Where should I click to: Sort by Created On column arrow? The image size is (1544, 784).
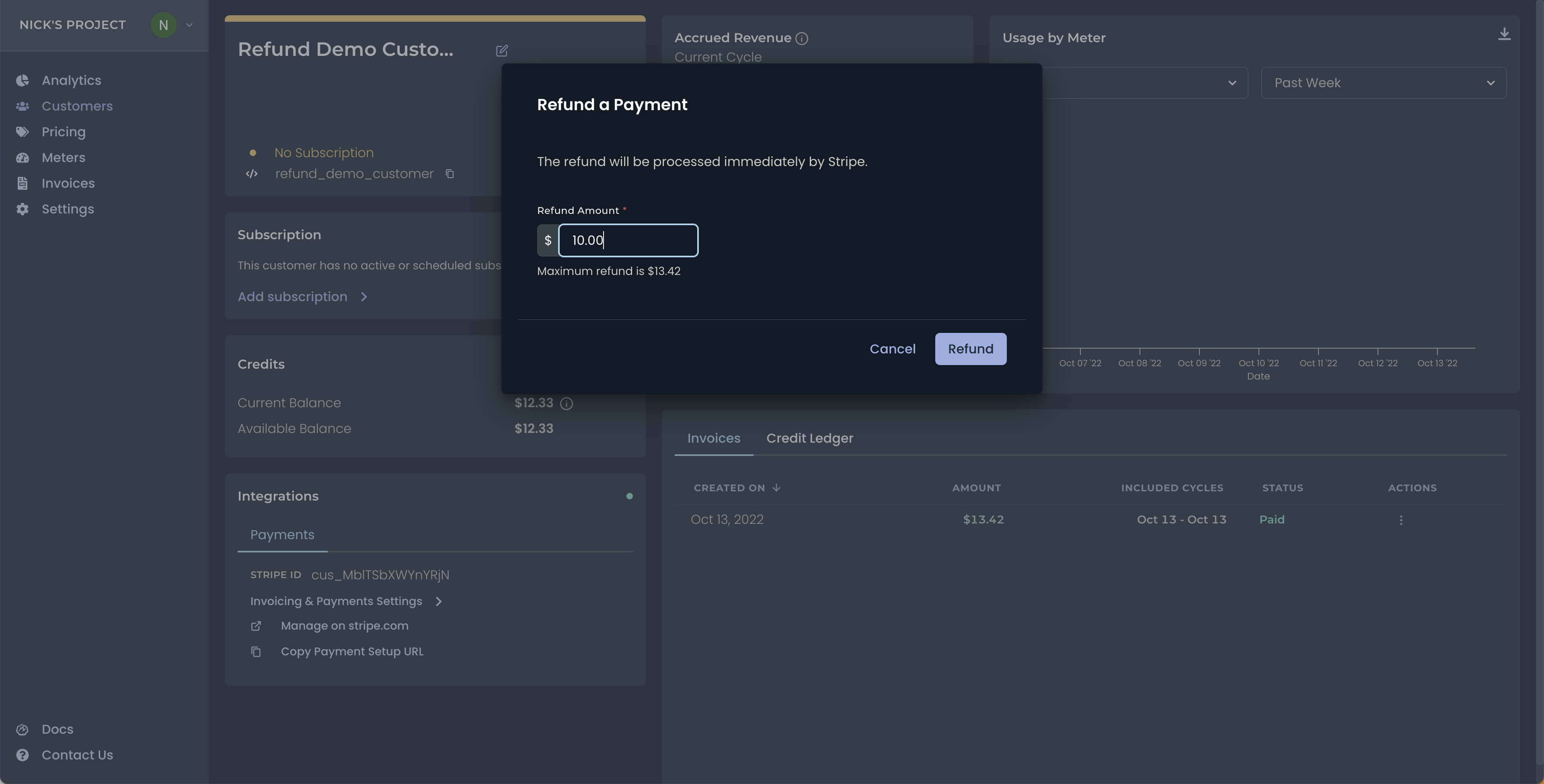(776, 488)
